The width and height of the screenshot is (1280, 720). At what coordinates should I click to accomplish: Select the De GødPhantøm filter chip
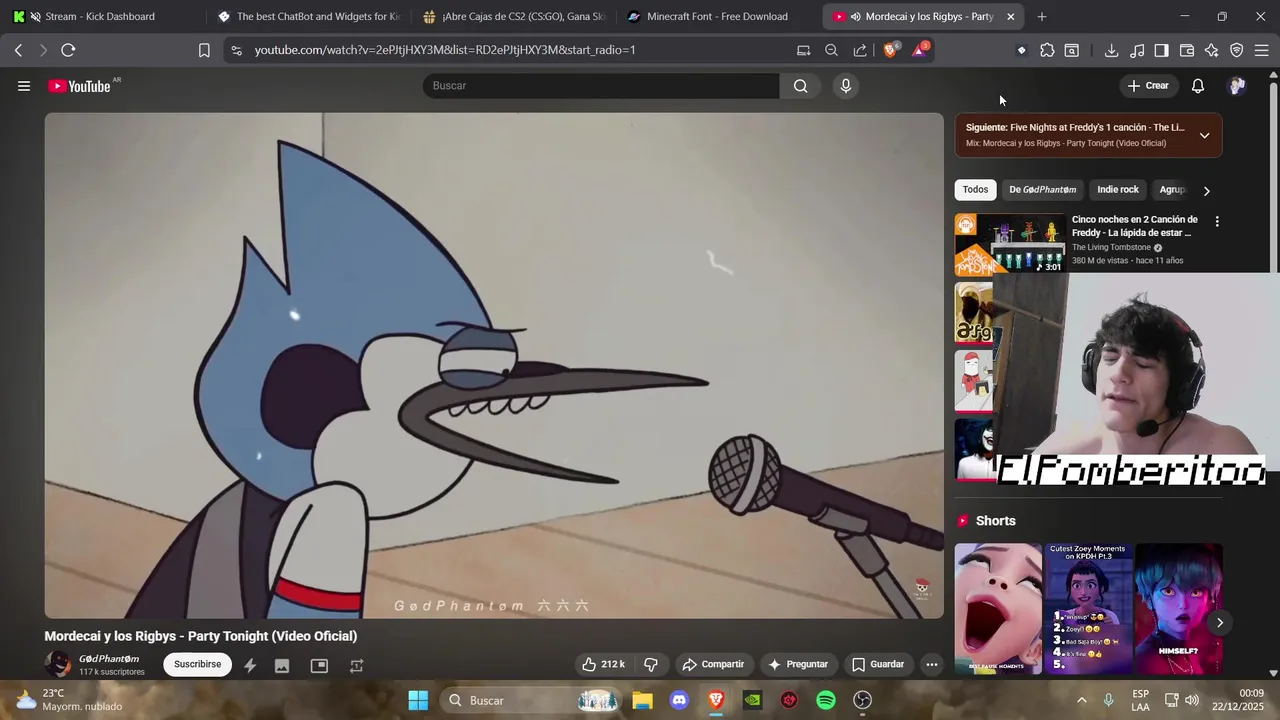1042,189
